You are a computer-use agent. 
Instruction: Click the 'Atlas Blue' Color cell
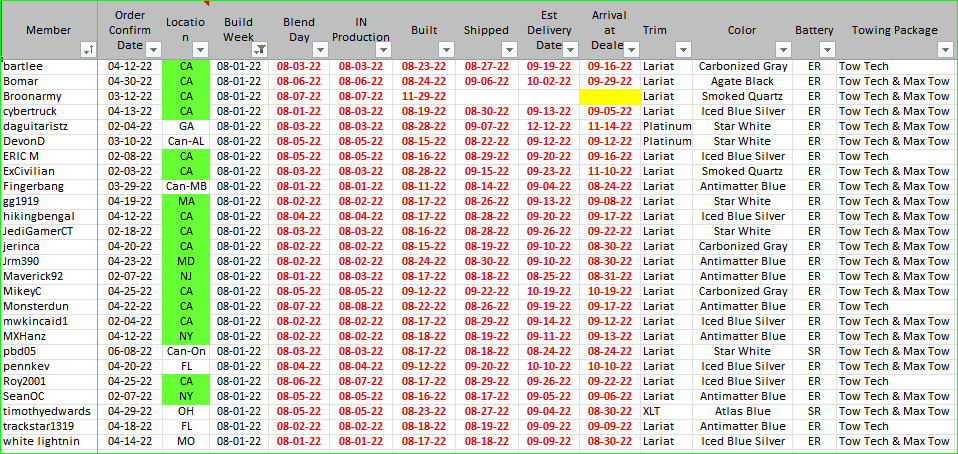(x=742, y=411)
